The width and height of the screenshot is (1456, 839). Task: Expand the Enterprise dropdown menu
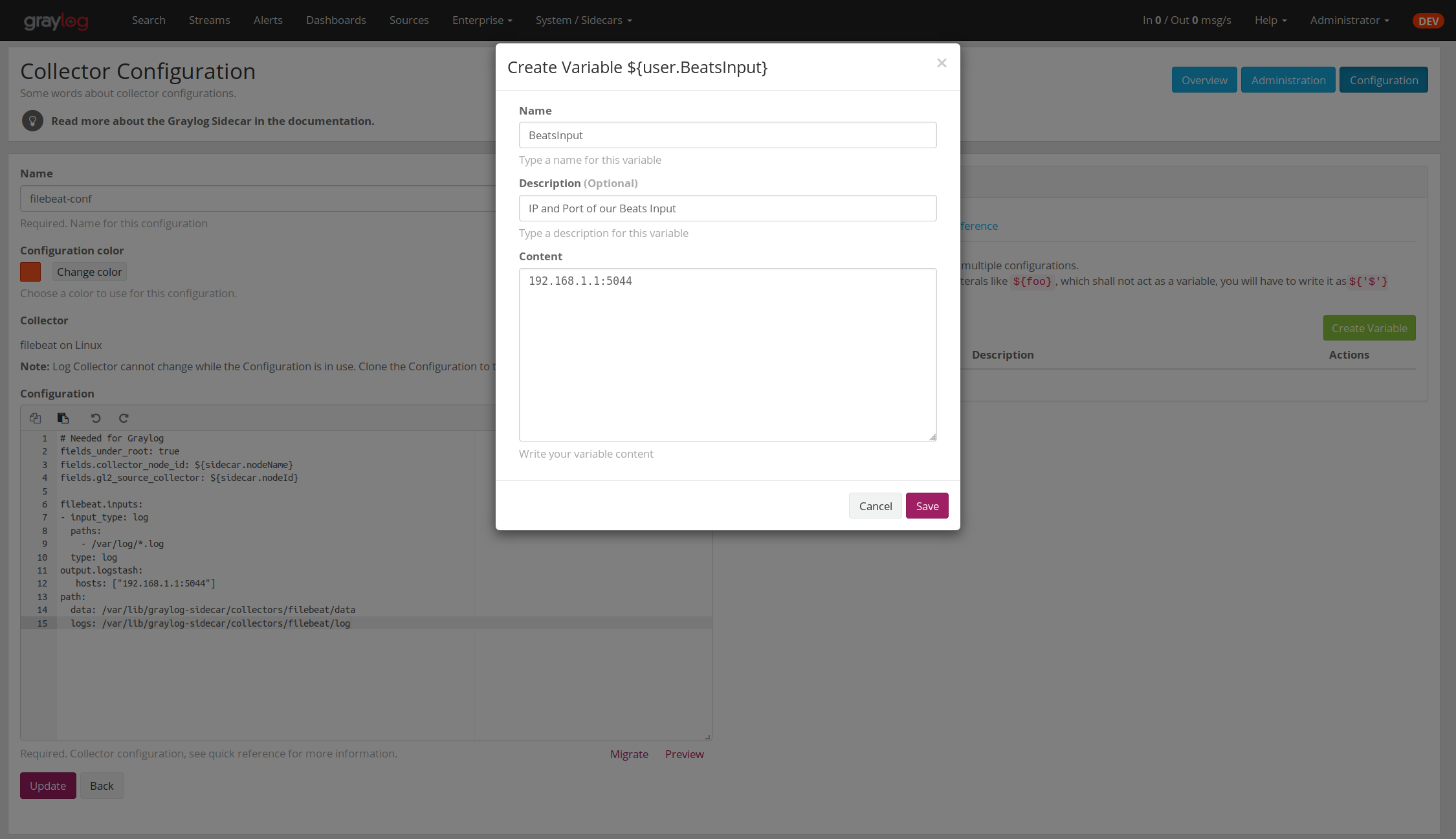482,21
